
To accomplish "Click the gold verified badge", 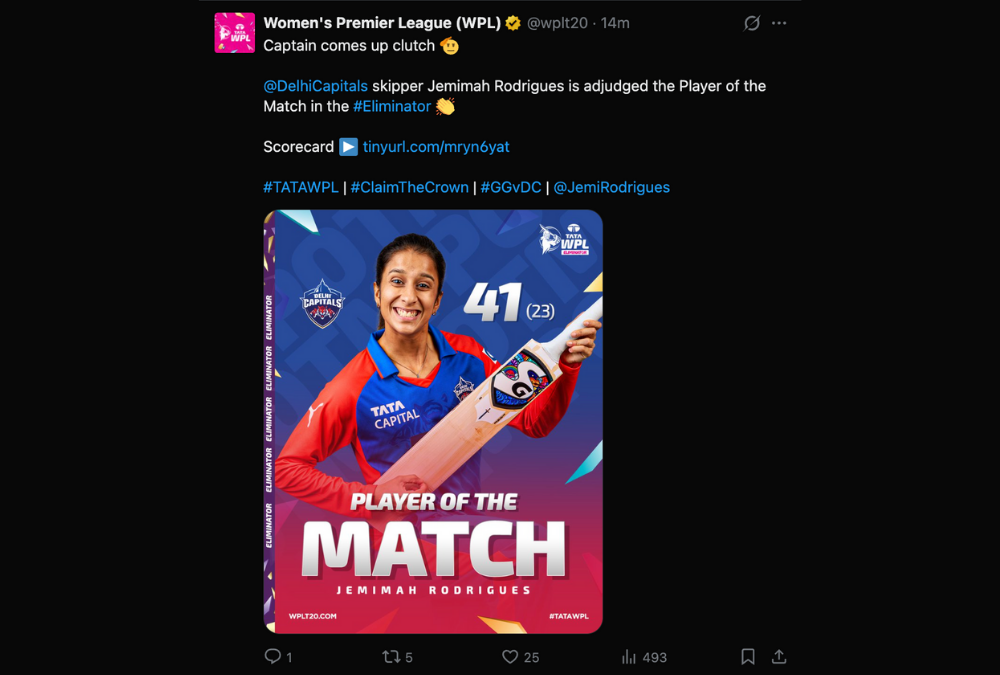I will pos(513,23).
